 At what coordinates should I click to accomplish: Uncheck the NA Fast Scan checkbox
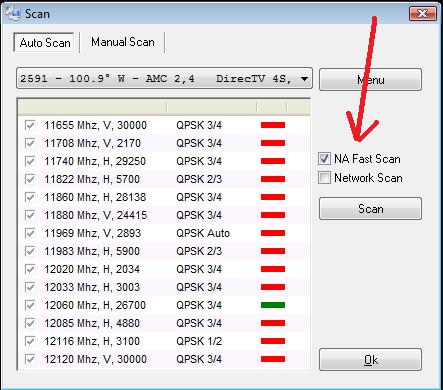click(324, 159)
